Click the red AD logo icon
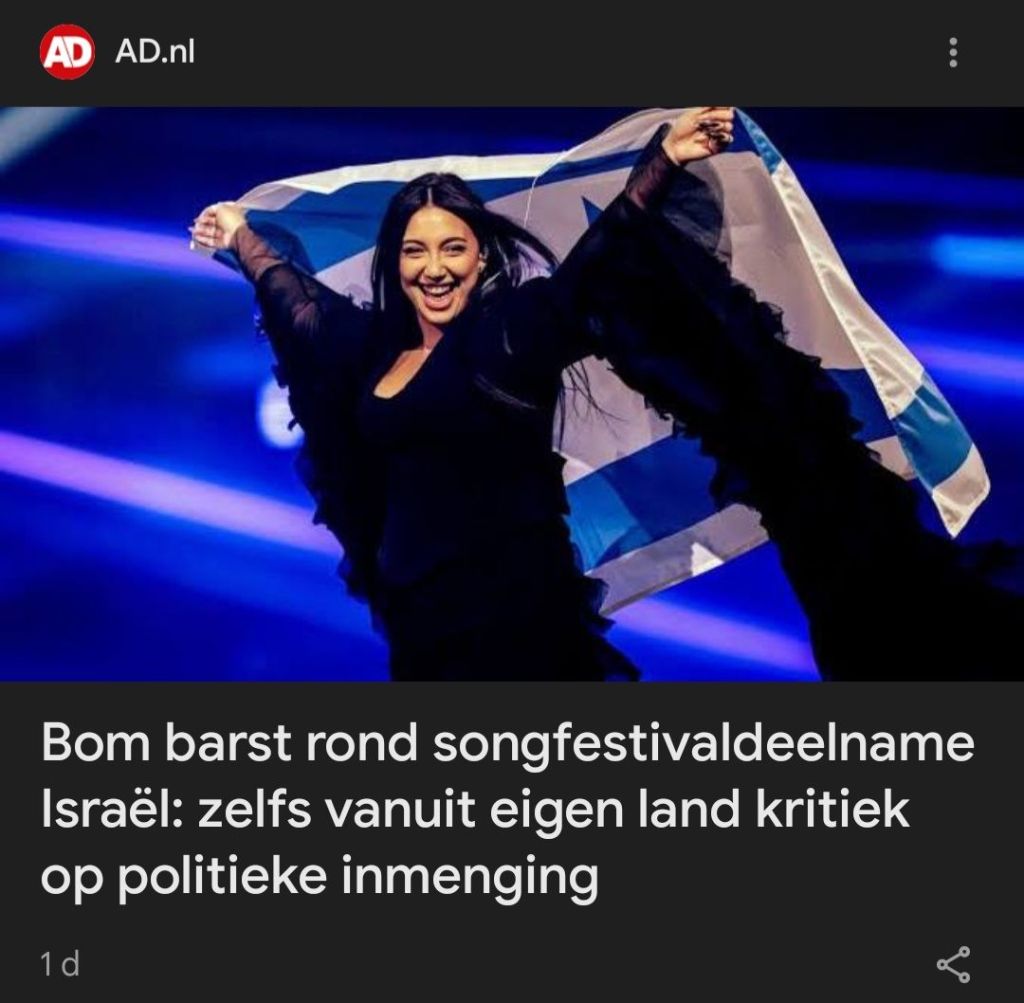 [x=67, y=52]
